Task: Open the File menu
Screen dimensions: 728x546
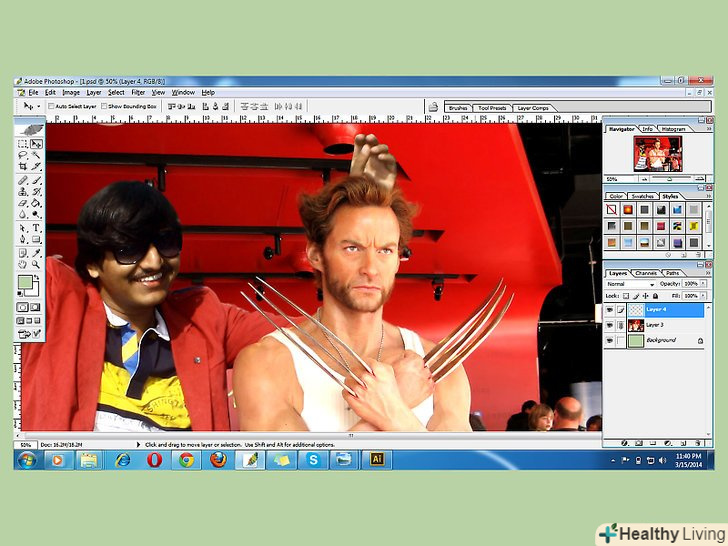Action: pyautogui.click(x=33, y=92)
